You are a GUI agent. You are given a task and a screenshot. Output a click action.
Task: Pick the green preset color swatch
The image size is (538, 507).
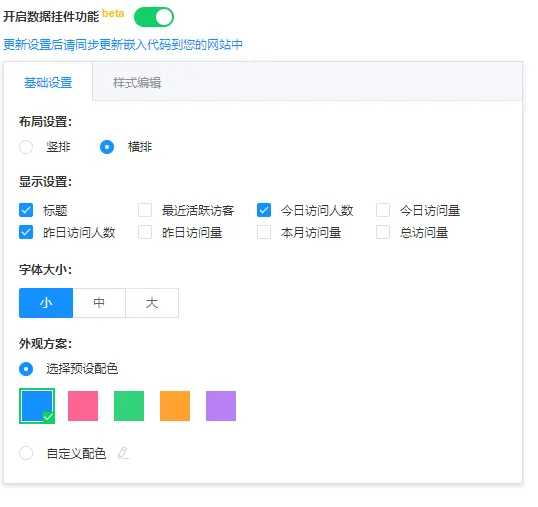129,406
